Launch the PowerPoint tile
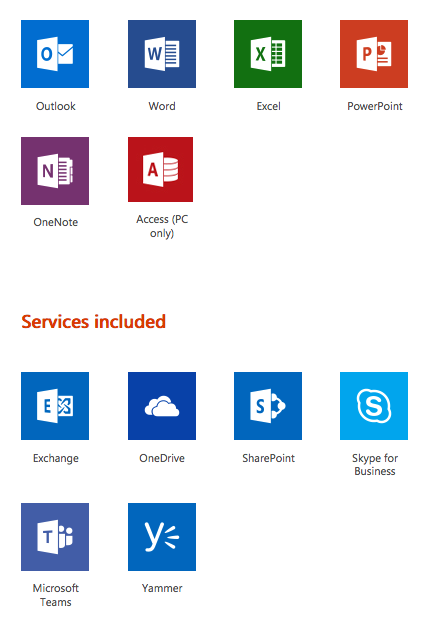Viewport: 432px width, 631px height. [x=374, y=54]
